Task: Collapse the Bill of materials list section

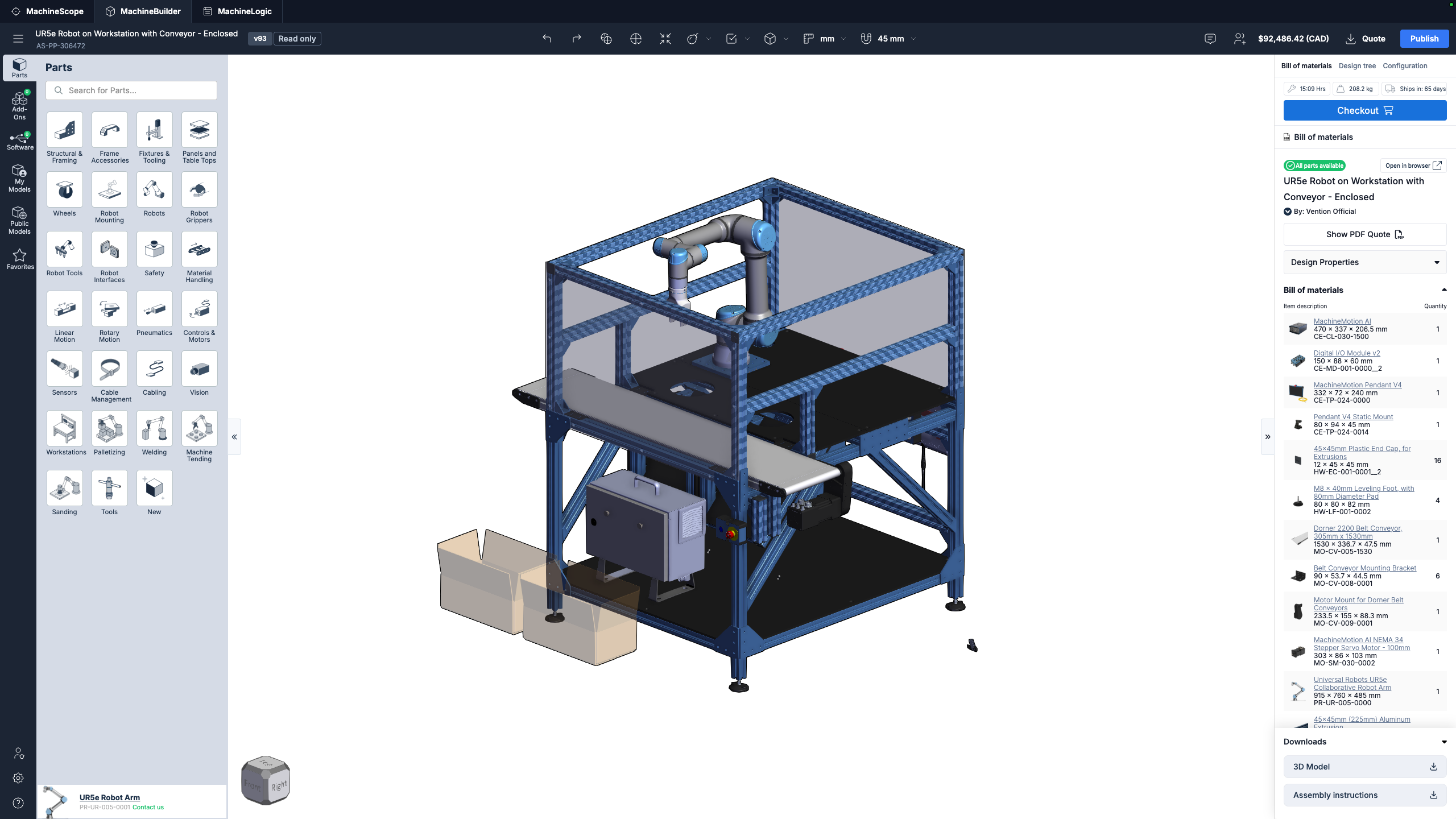Action: tap(1444, 289)
